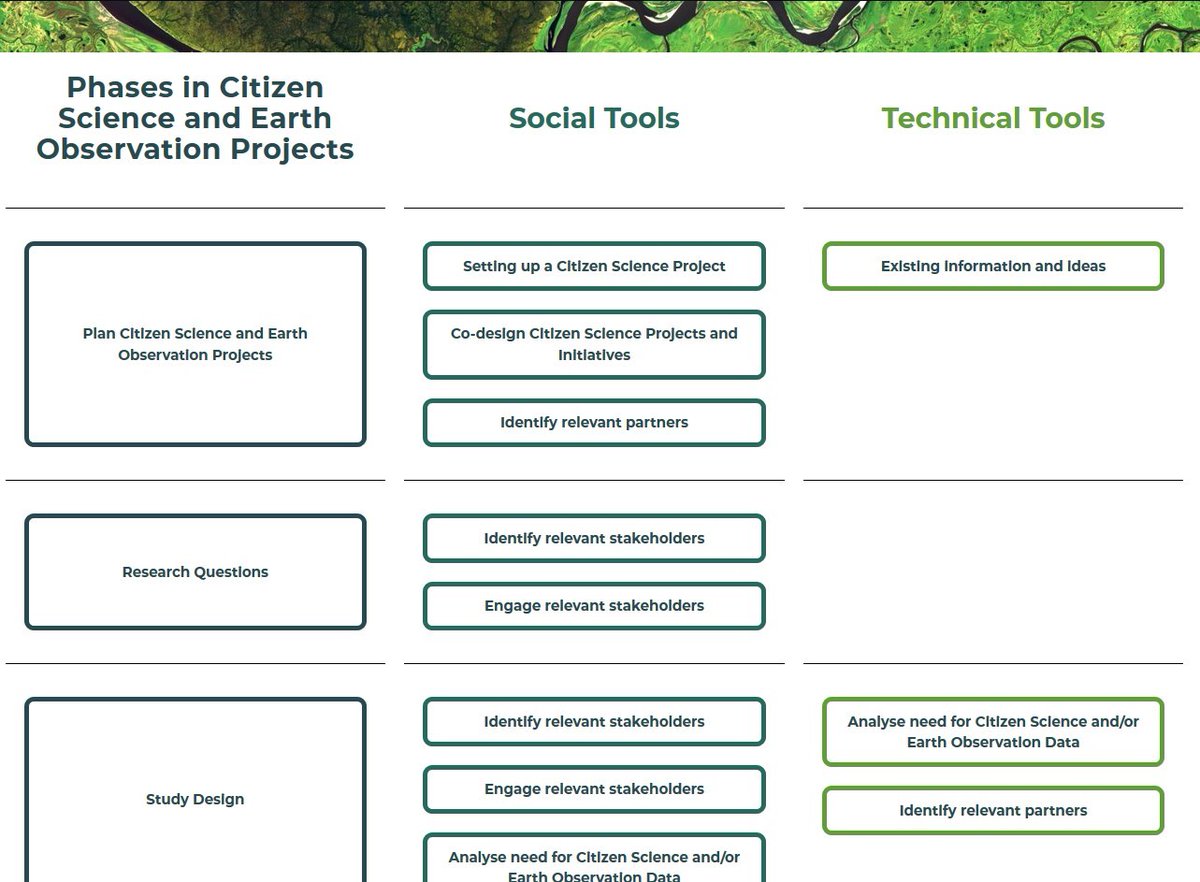Open Plan Citizen Science and Earth Observation Projects phase
This screenshot has height=882, width=1200.
(x=195, y=344)
